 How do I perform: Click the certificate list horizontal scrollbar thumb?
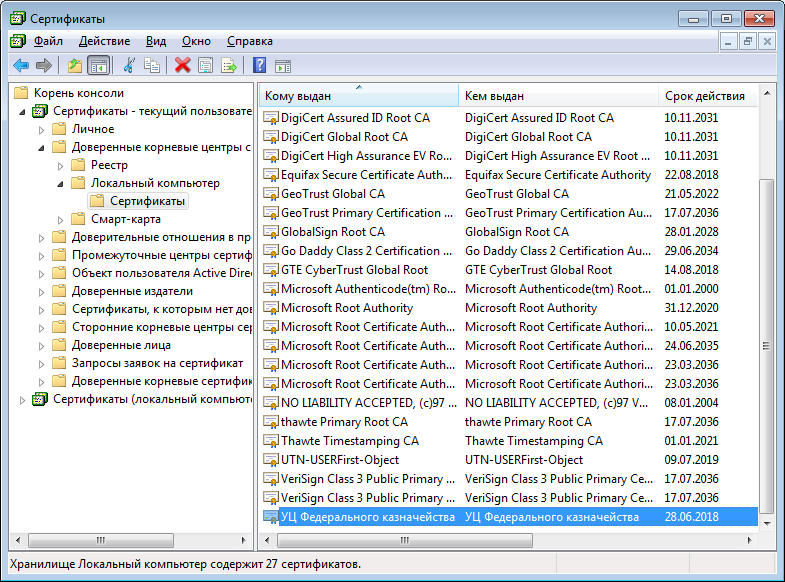click(405, 540)
